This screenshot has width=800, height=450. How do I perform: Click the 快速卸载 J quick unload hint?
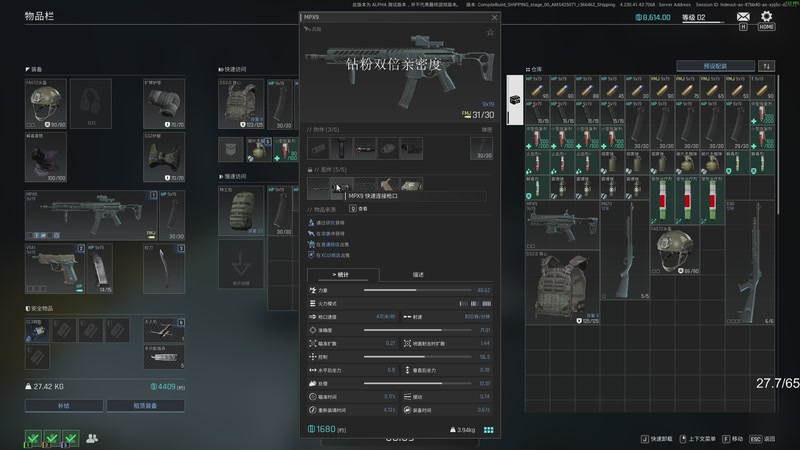[657, 439]
